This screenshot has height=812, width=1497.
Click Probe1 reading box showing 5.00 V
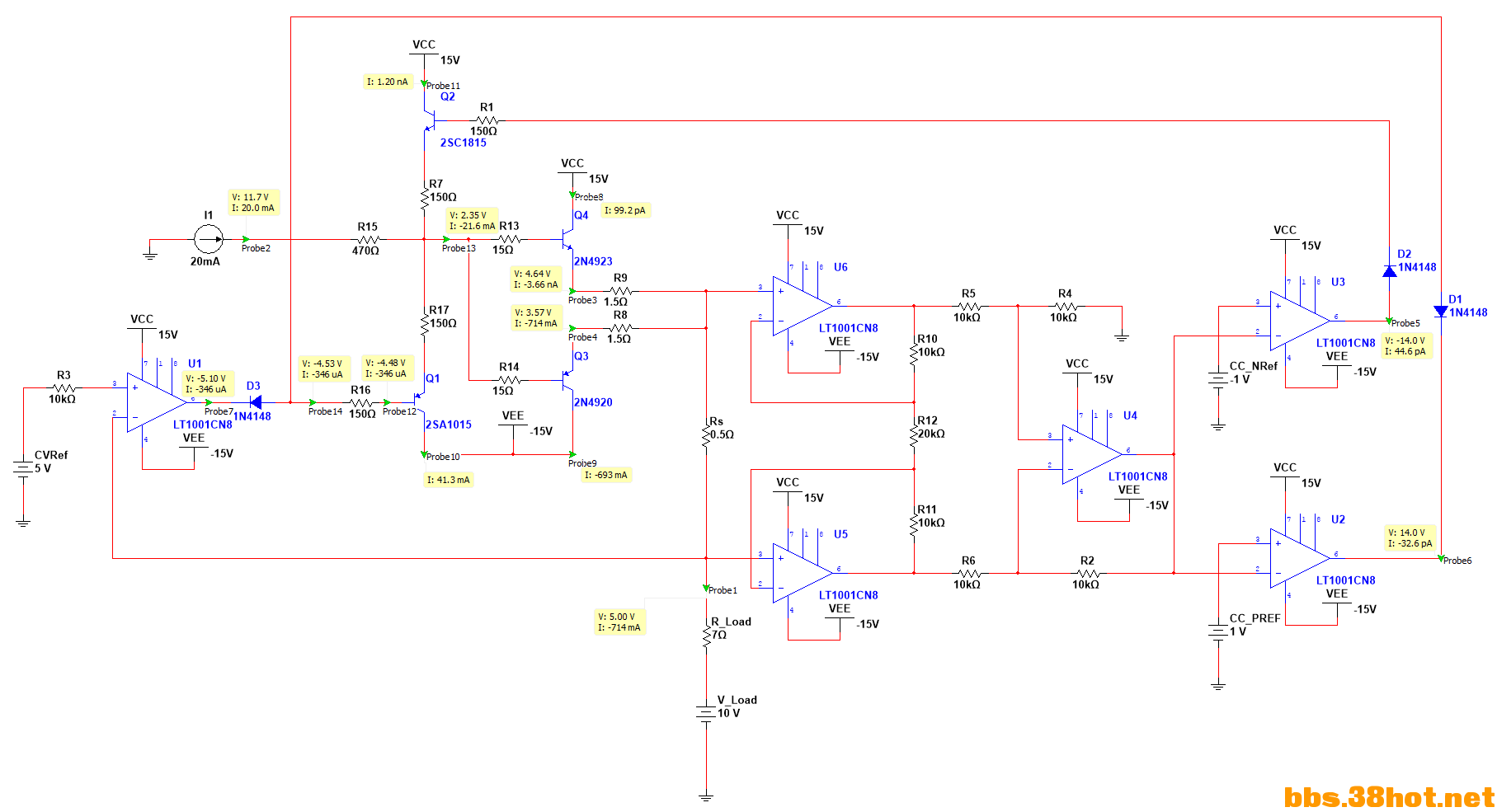620,622
